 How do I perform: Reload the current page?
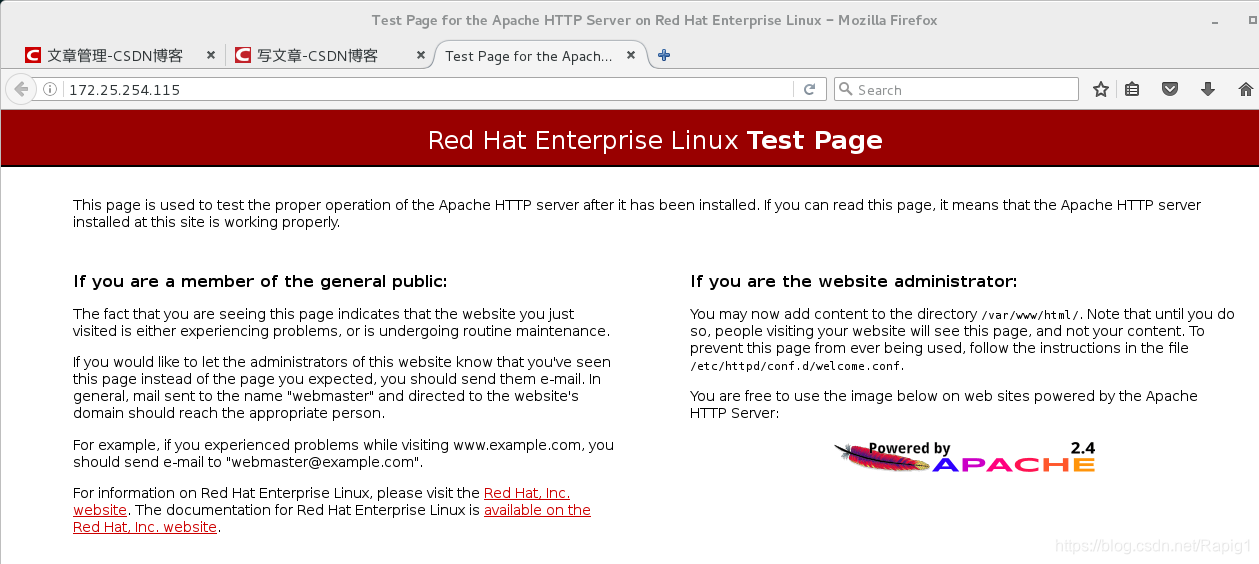(x=810, y=89)
